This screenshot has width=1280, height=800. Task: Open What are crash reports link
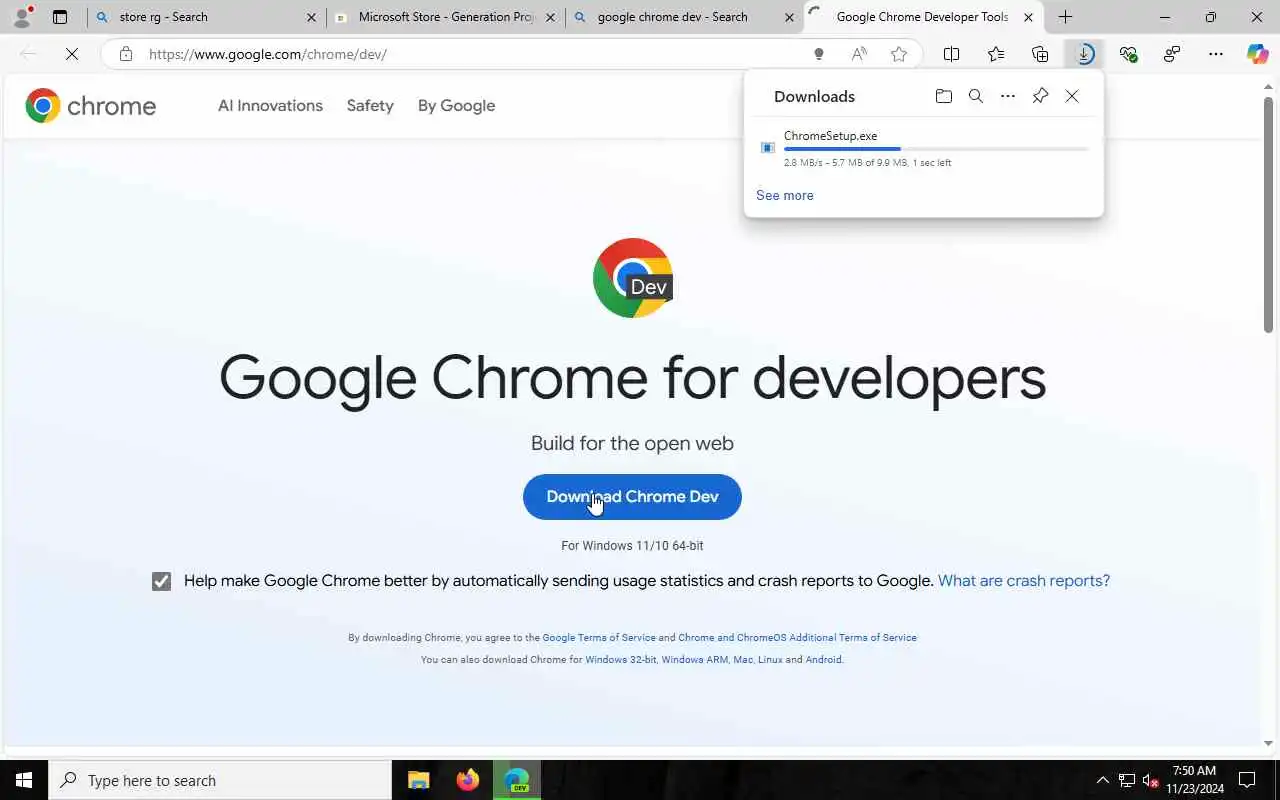click(x=1024, y=581)
